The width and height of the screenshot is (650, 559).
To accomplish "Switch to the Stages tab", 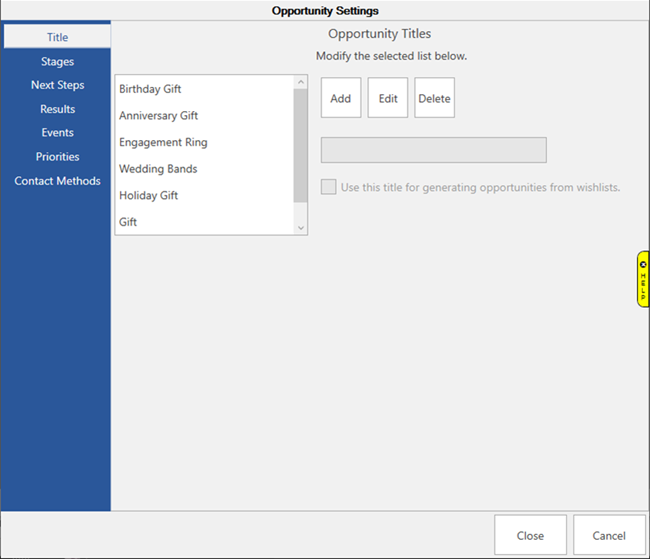I will [x=57, y=62].
